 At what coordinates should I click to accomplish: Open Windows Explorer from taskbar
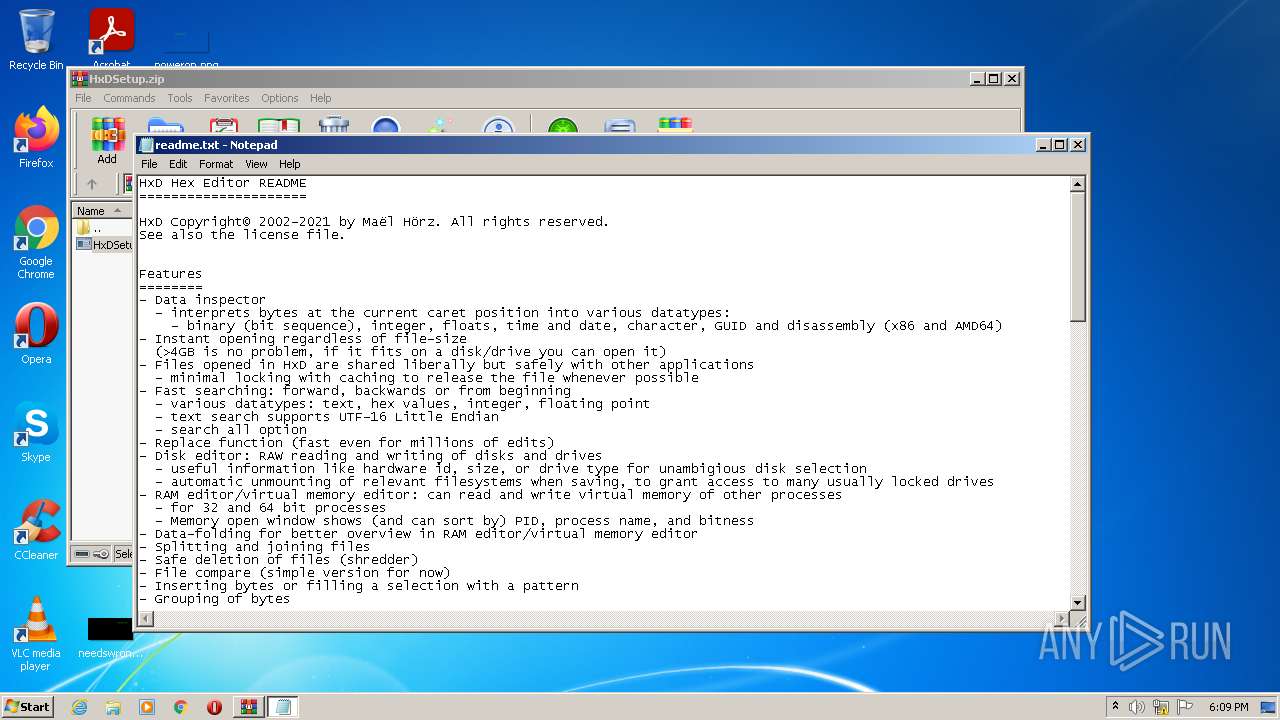[113, 707]
